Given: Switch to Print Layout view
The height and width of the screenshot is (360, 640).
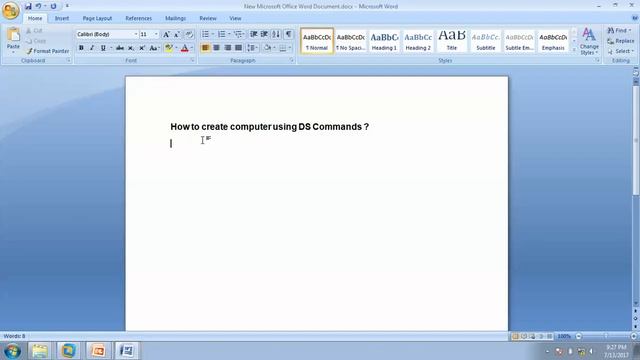Looking at the screenshot, I should pos(515,336).
